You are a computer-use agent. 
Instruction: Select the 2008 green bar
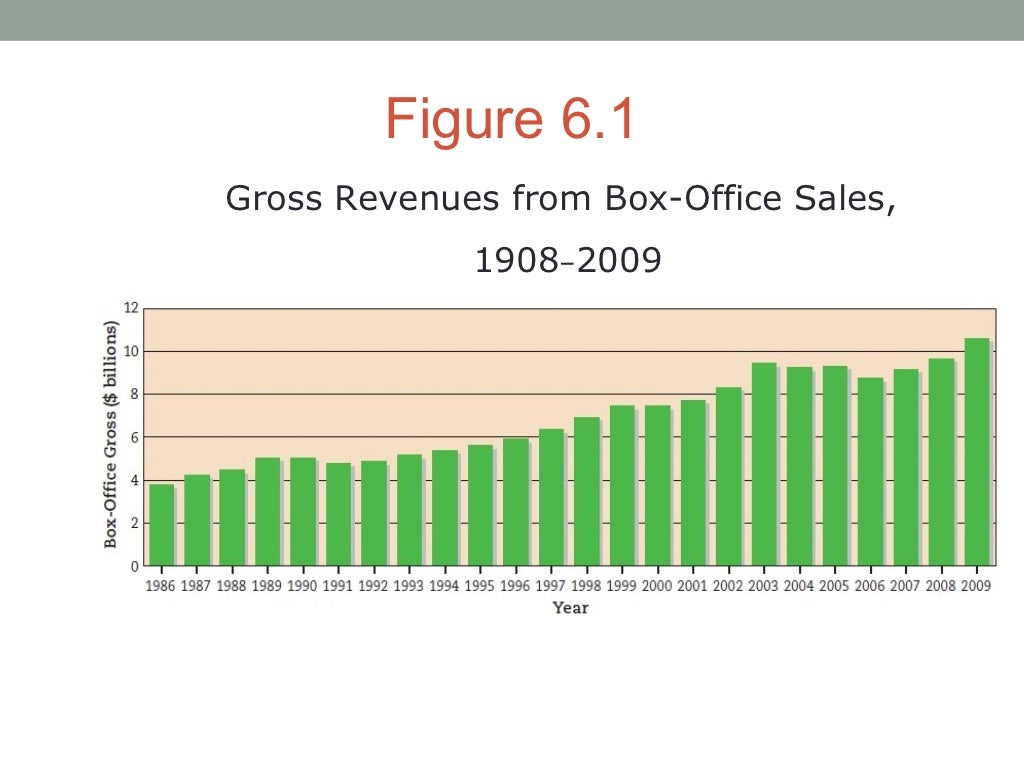point(941,462)
